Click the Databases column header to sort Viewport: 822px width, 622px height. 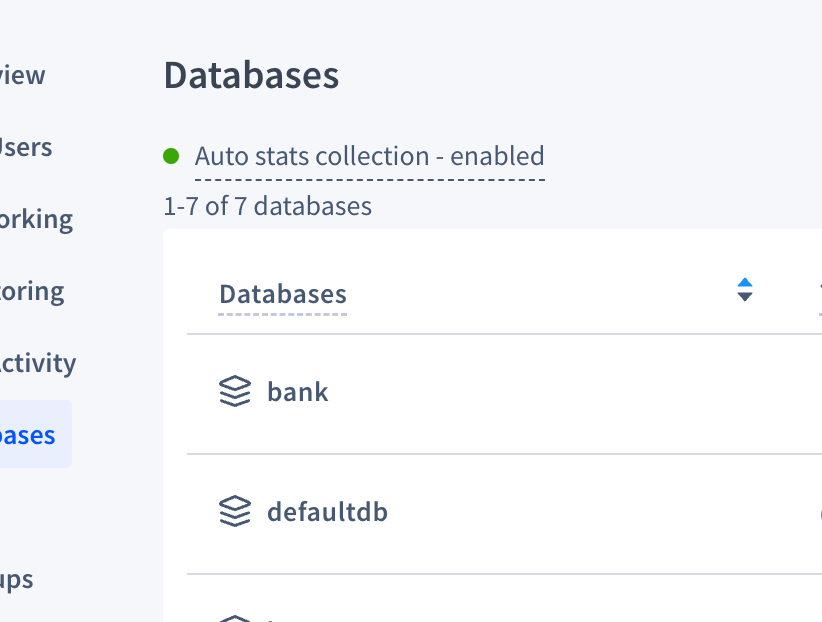click(x=282, y=293)
